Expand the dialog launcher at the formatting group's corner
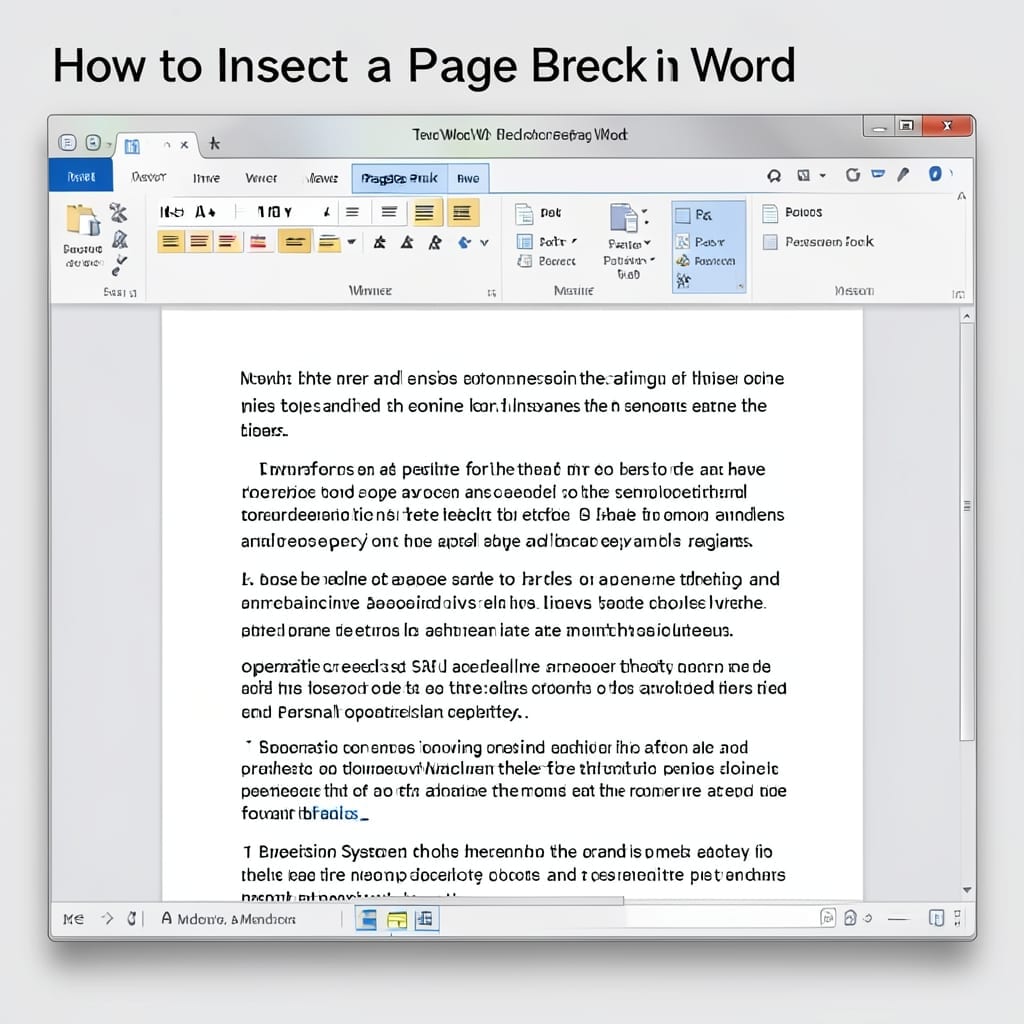Screen dimensions: 1024x1024 [492, 293]
